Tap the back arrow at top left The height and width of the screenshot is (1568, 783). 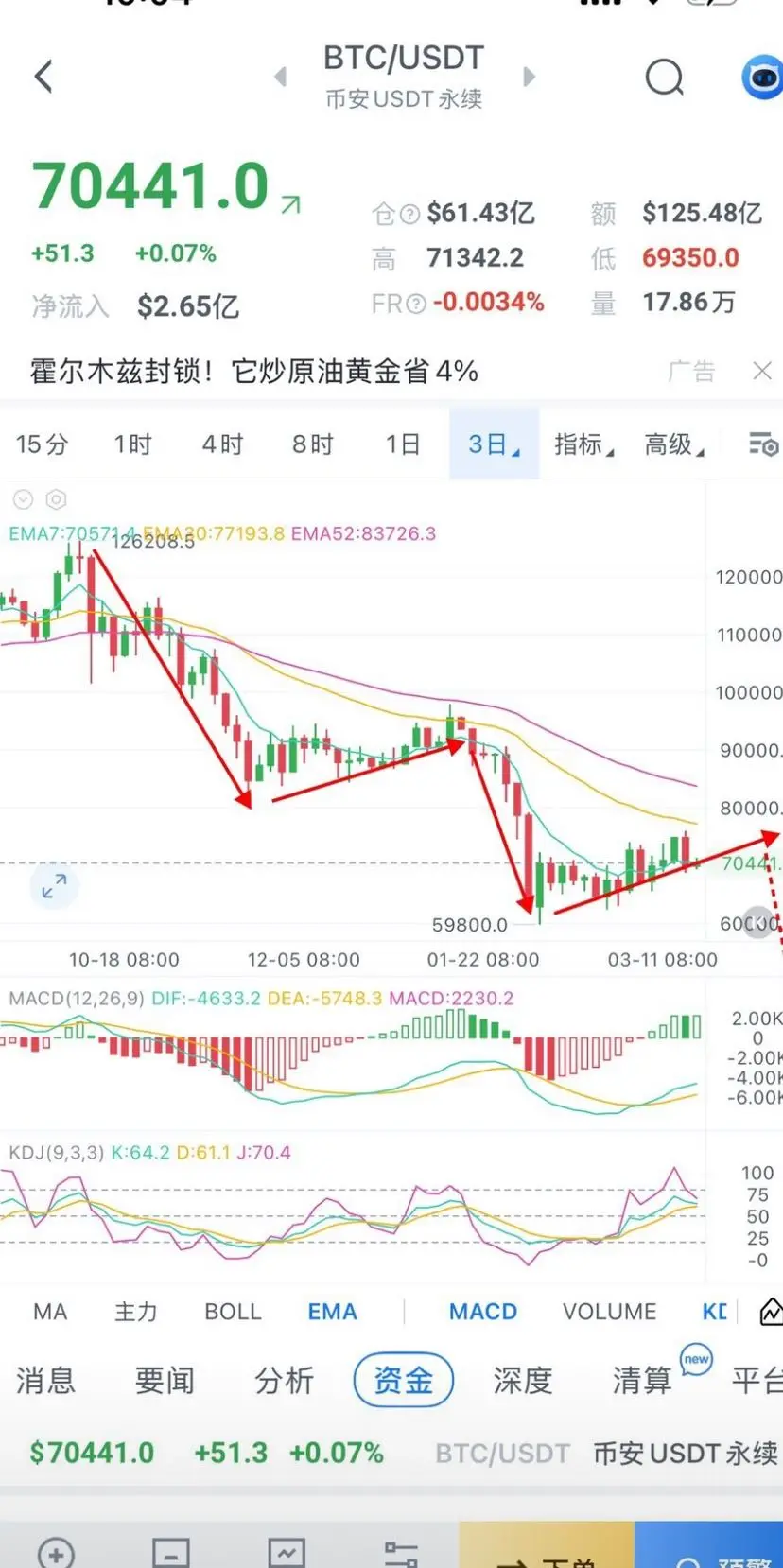pos(43,77)
